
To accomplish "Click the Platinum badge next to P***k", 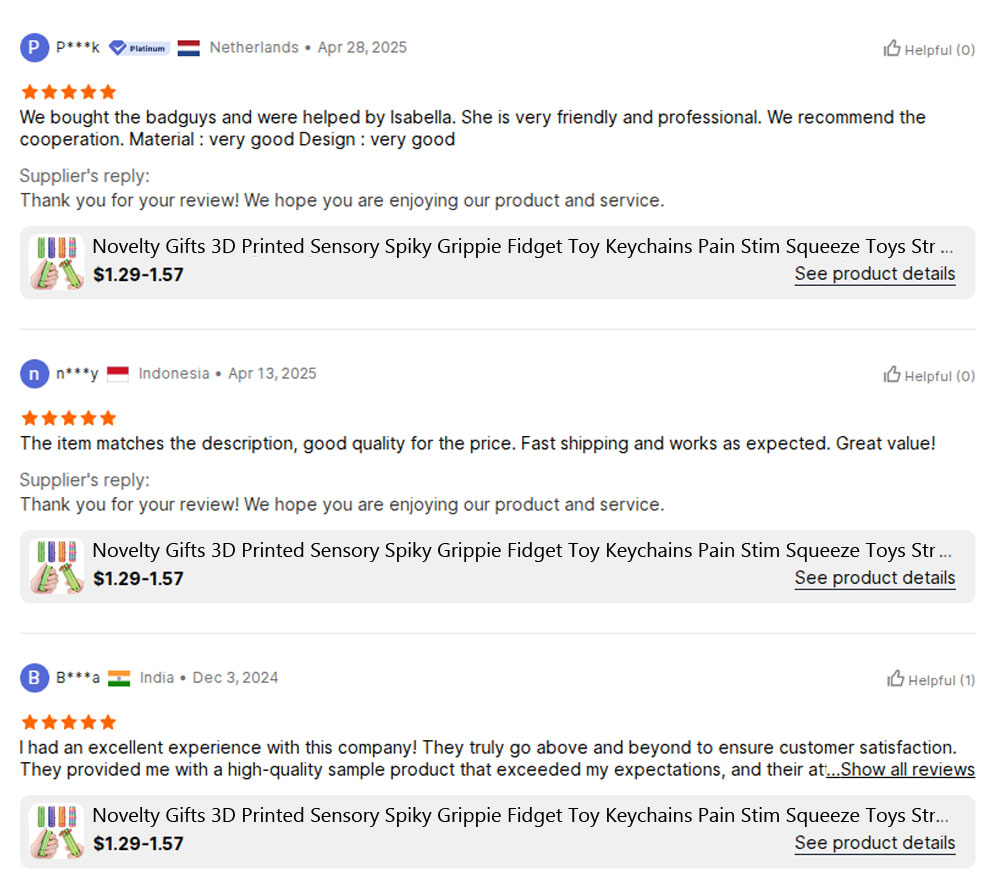I will point(139,48).
